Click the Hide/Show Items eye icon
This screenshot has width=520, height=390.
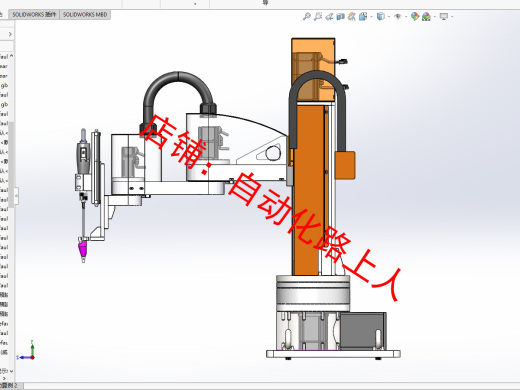point(397,16)
